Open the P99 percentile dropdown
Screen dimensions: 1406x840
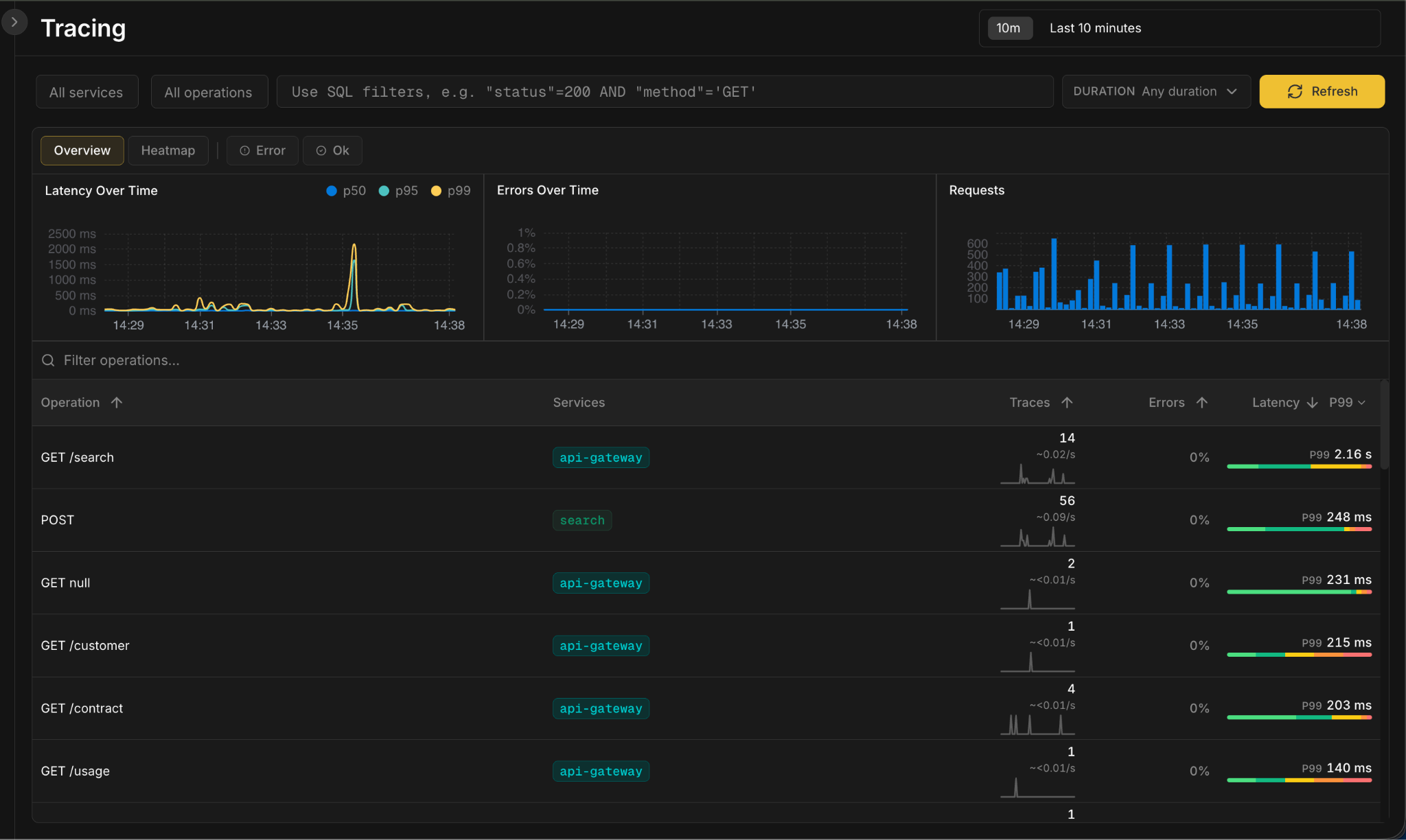click(1347, 402)
